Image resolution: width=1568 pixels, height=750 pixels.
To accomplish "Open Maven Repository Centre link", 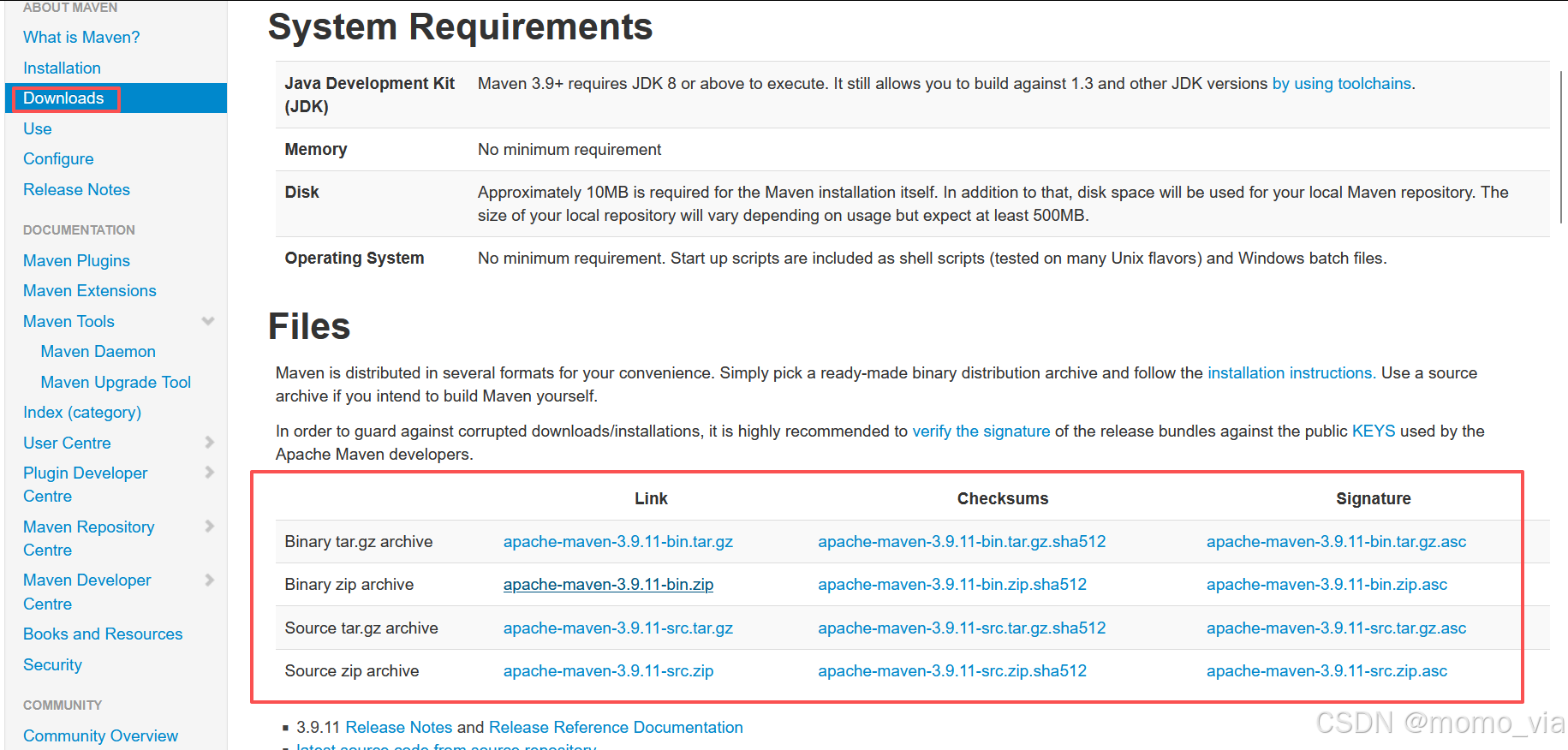I will click(88, 539).
